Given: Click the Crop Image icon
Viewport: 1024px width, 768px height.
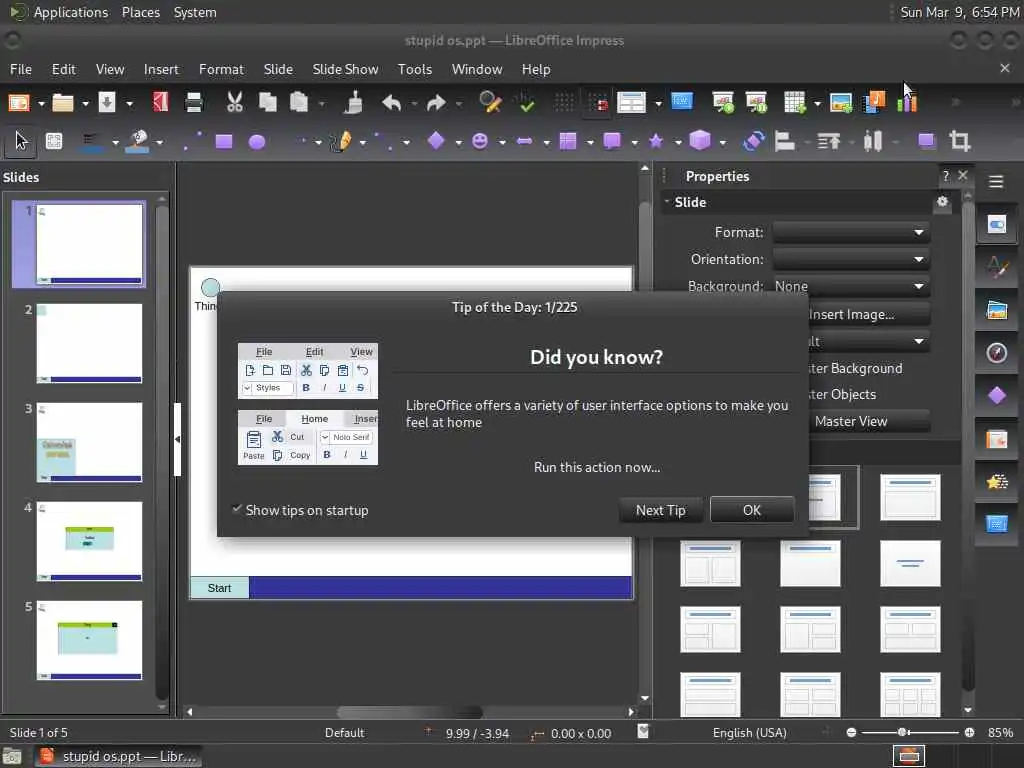Looking at the screenshot, I should 959,141.
